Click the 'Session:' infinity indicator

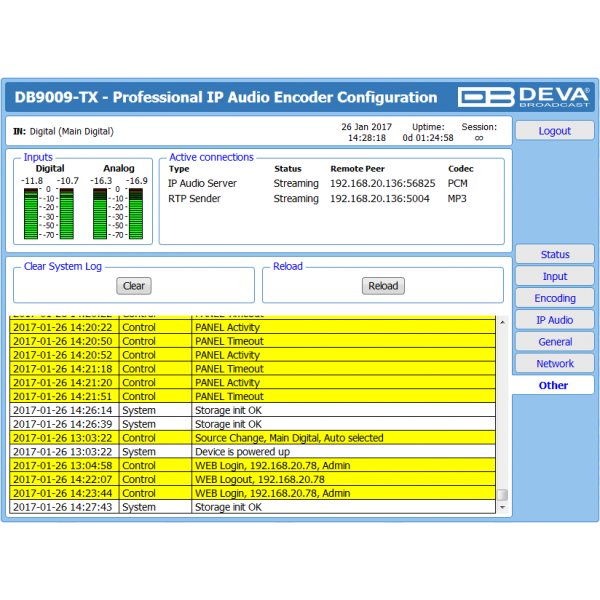[x=479, y=132]
